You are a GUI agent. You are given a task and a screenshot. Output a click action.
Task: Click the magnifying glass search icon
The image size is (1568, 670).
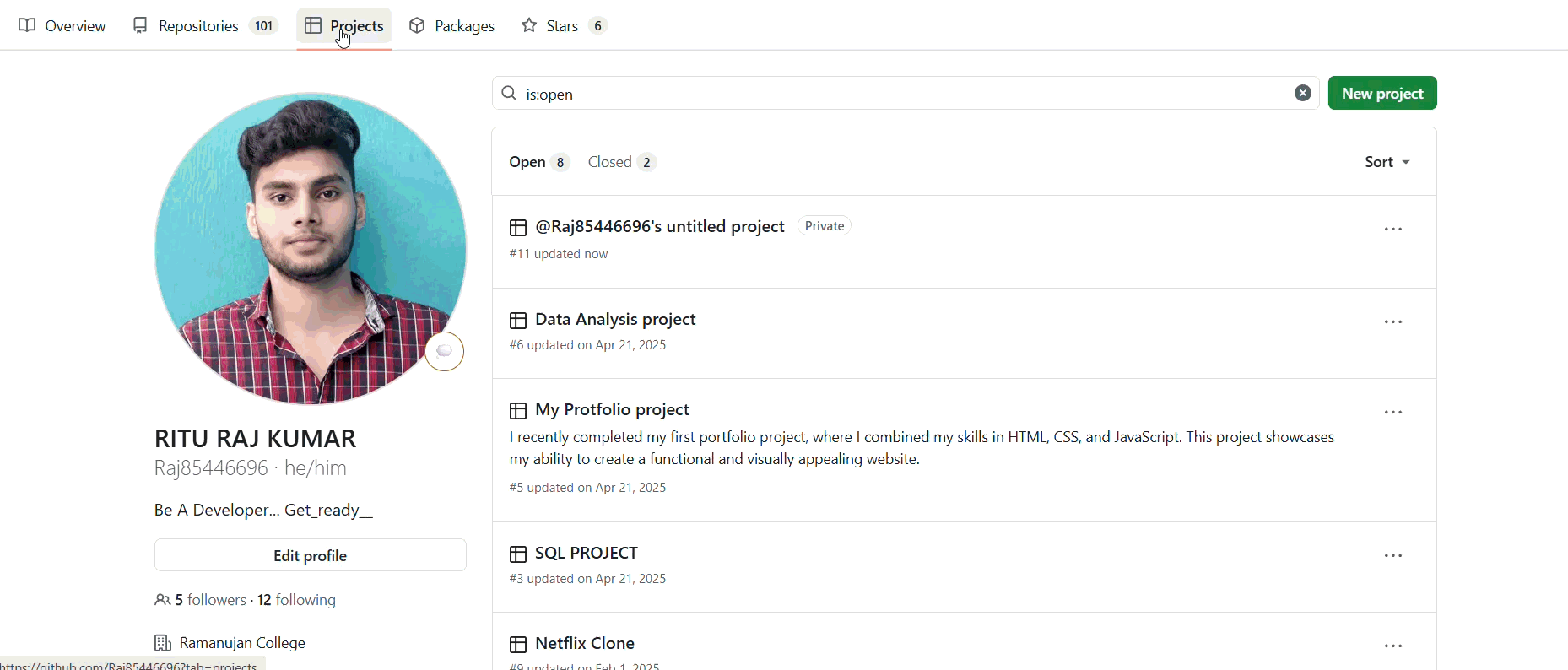[509, 93]
